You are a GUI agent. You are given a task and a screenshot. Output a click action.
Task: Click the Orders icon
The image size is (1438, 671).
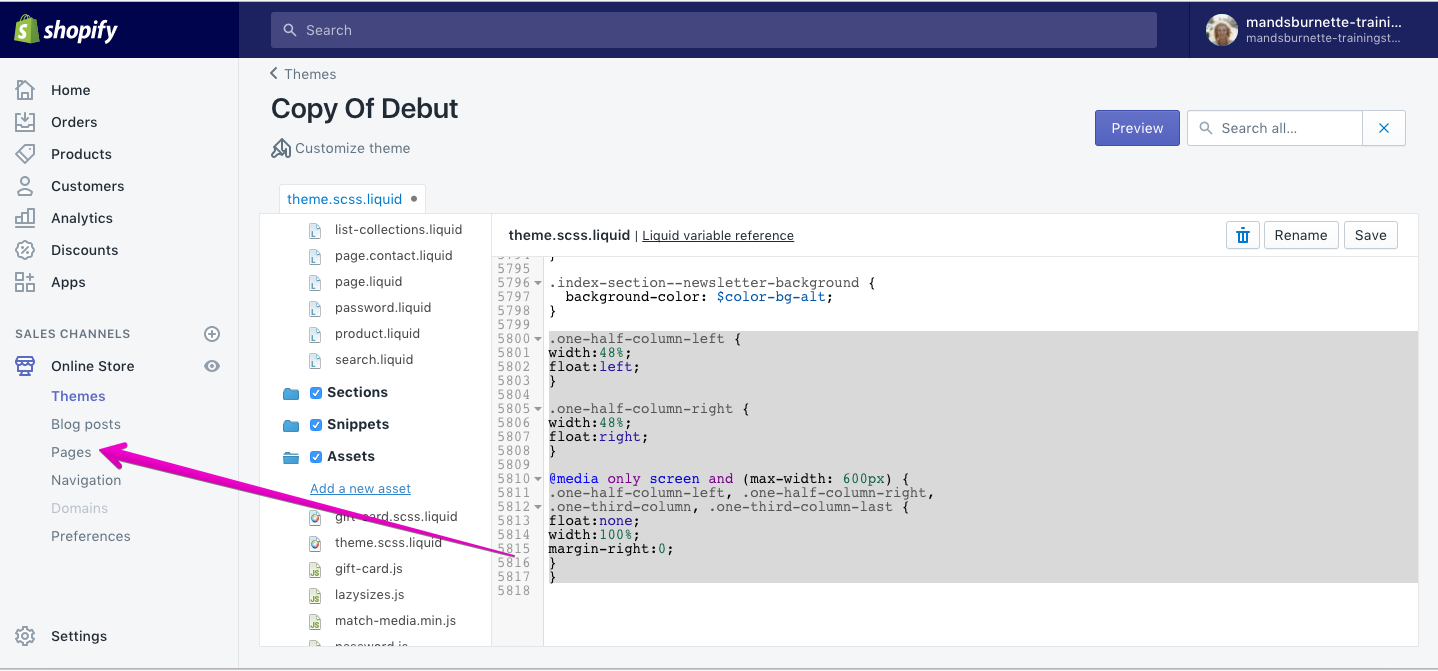pos(26,122)
